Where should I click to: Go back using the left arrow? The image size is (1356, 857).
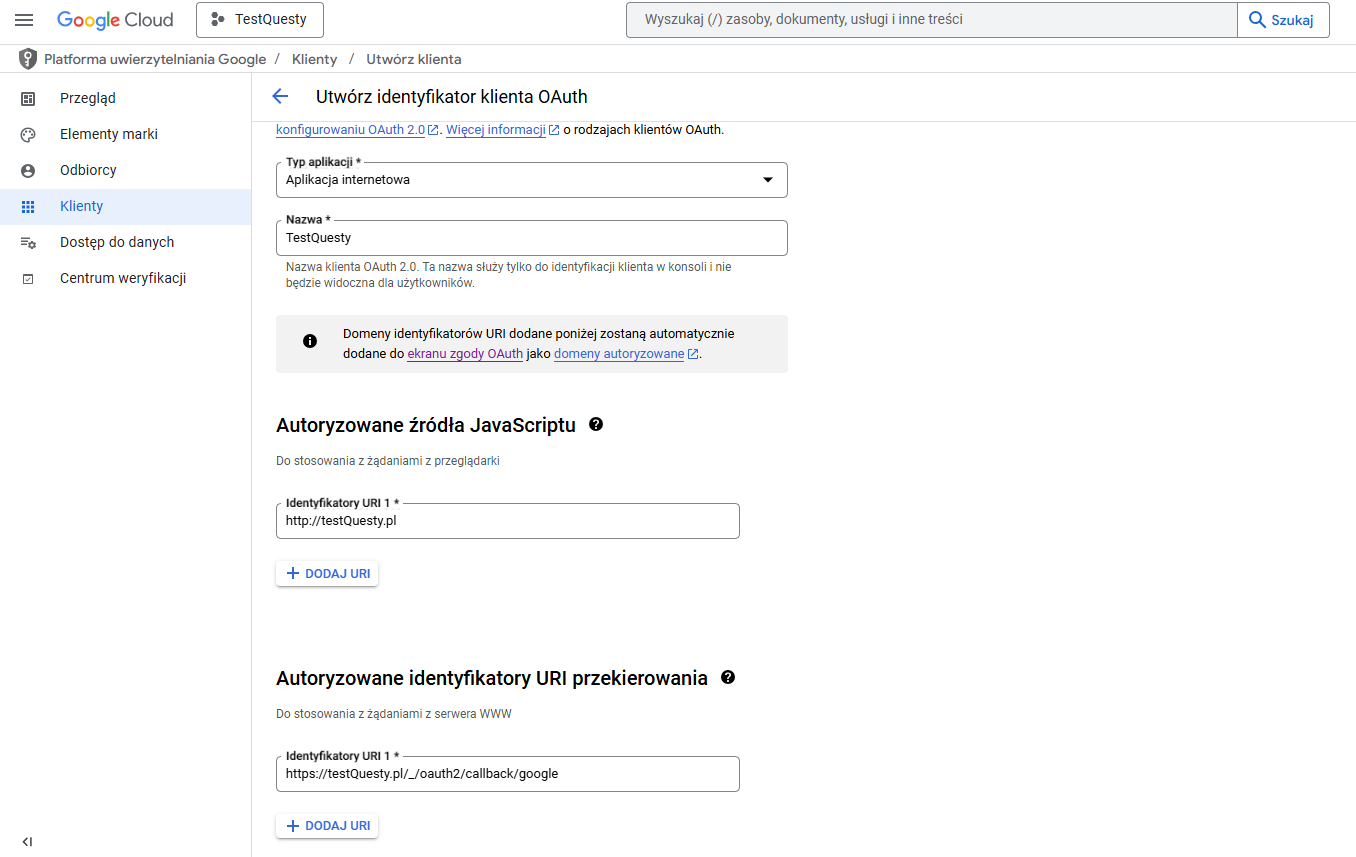280,97
